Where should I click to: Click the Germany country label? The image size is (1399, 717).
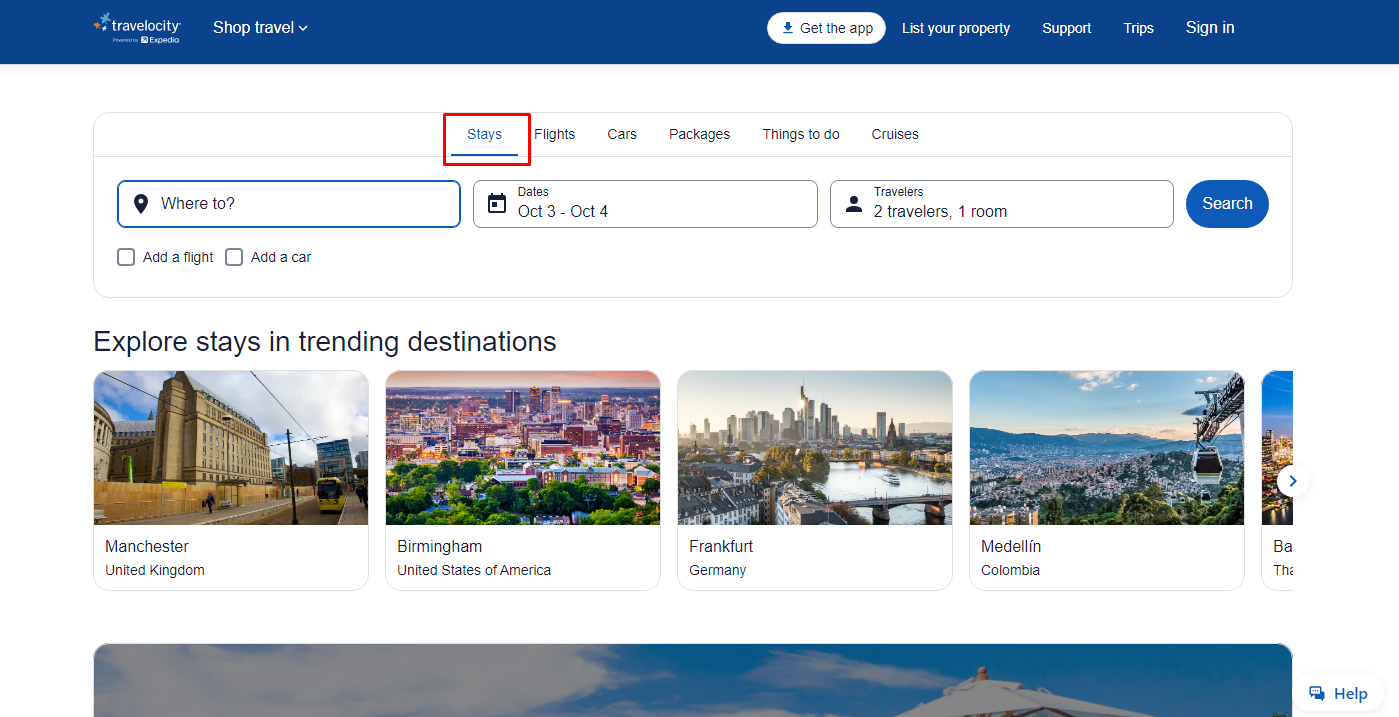[718, 570]
